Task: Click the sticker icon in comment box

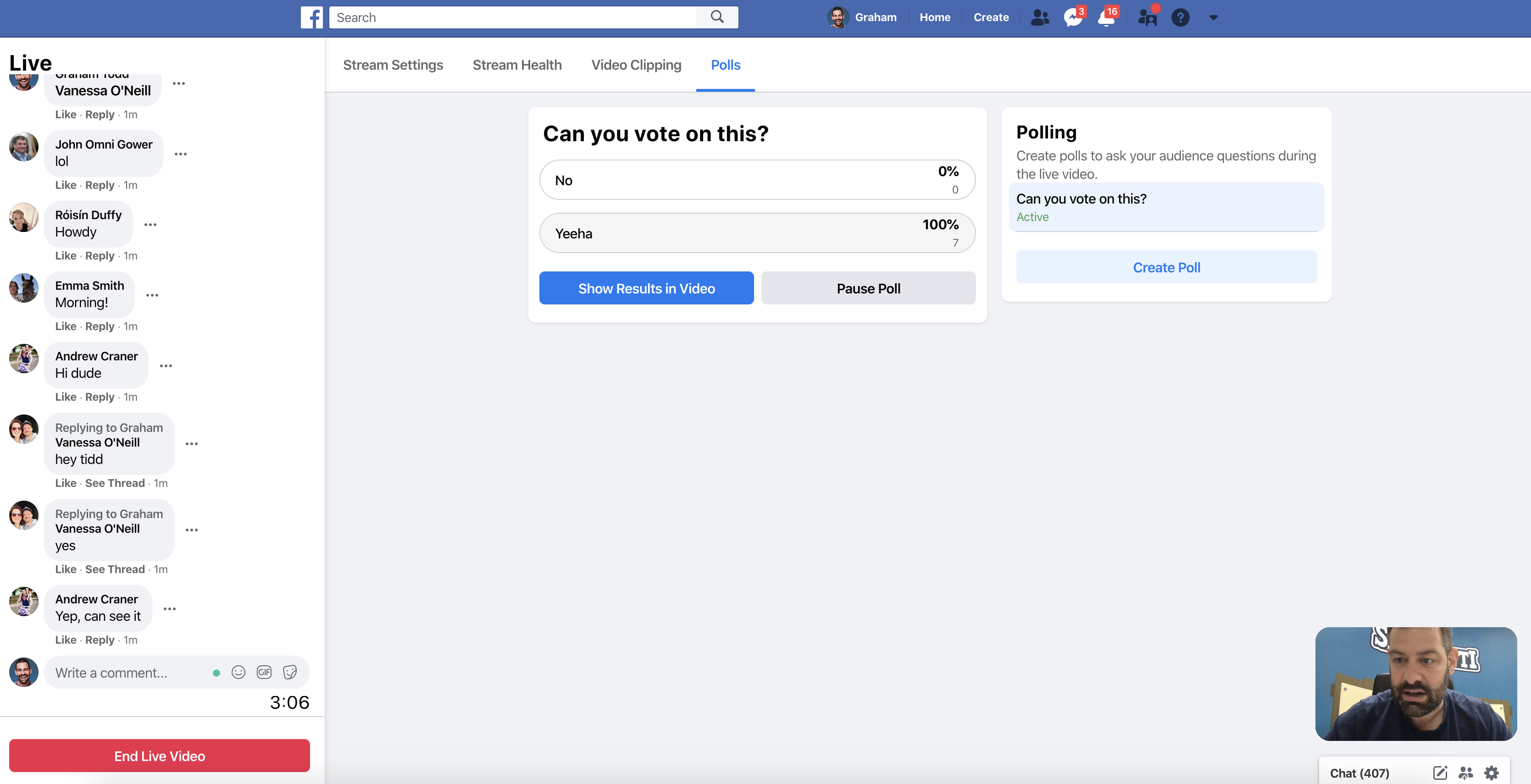Action: (290, 672)
